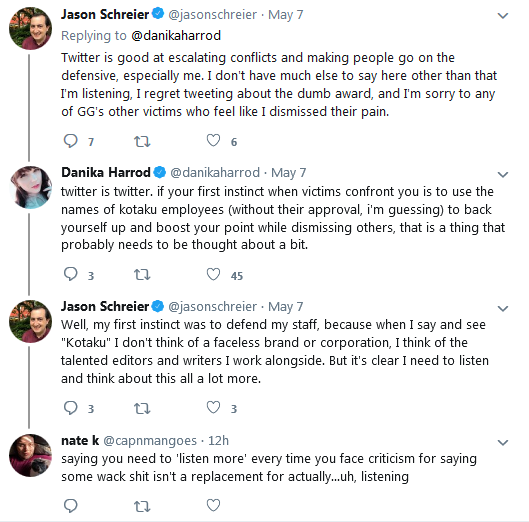Open Danika Harrod's profile picture

30,187
